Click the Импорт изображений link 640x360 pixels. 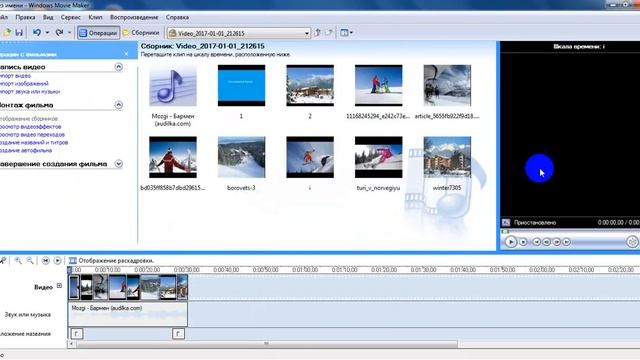click(24, 84)
